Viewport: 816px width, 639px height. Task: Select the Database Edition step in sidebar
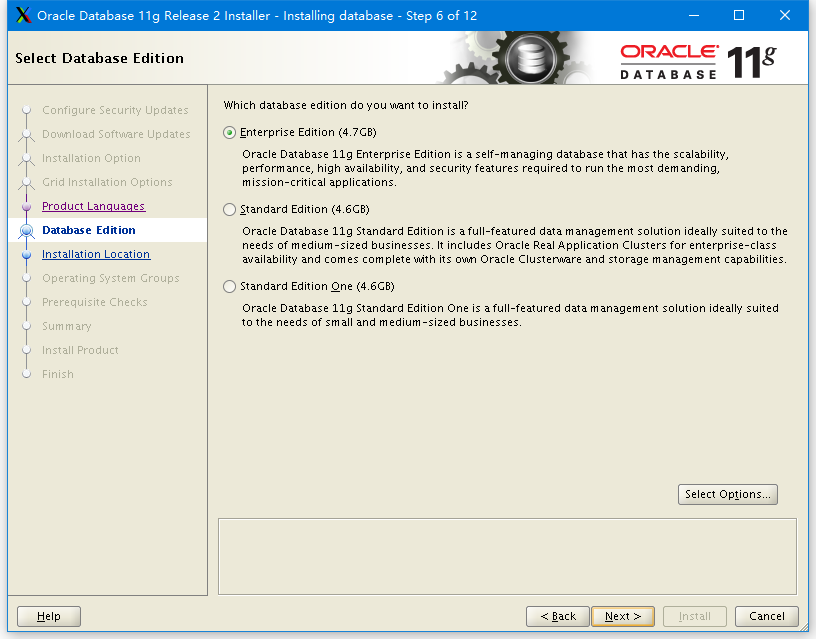pyautogui.click(x=89, y=230)
